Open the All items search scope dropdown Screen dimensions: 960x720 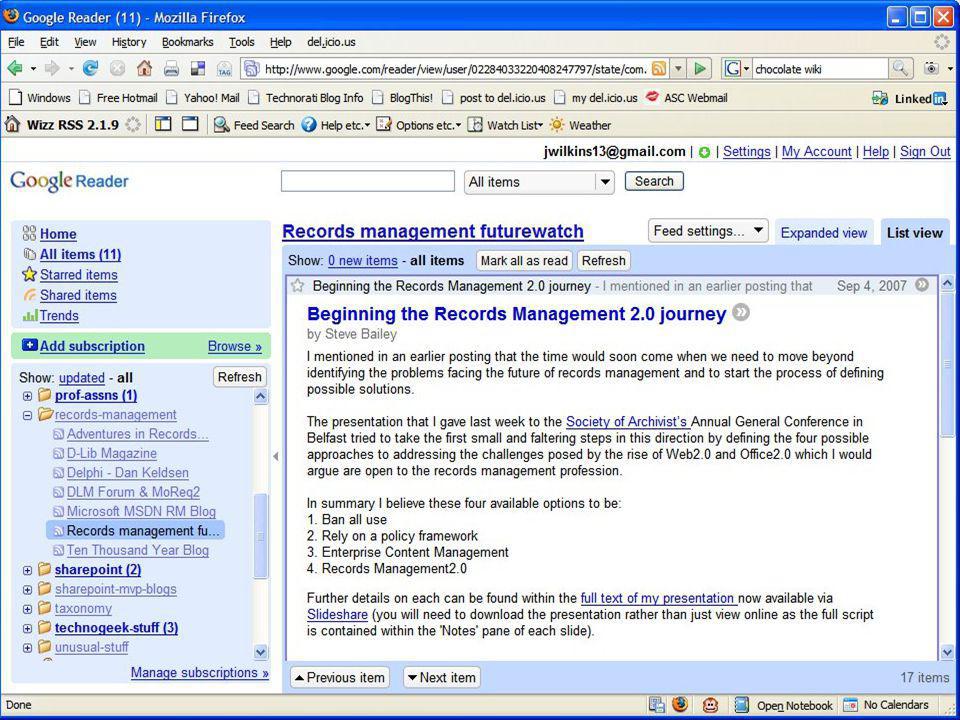539,182
